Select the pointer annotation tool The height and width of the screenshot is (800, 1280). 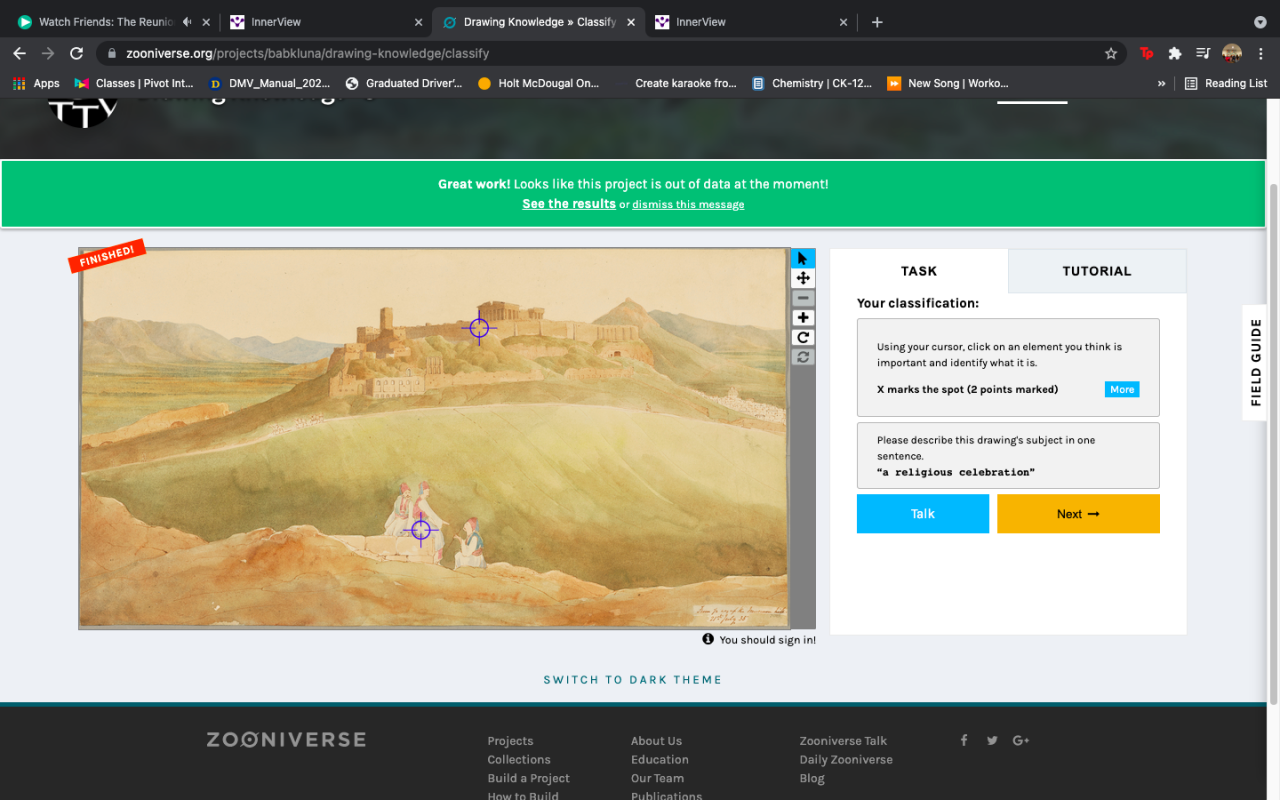click(803, 258)
